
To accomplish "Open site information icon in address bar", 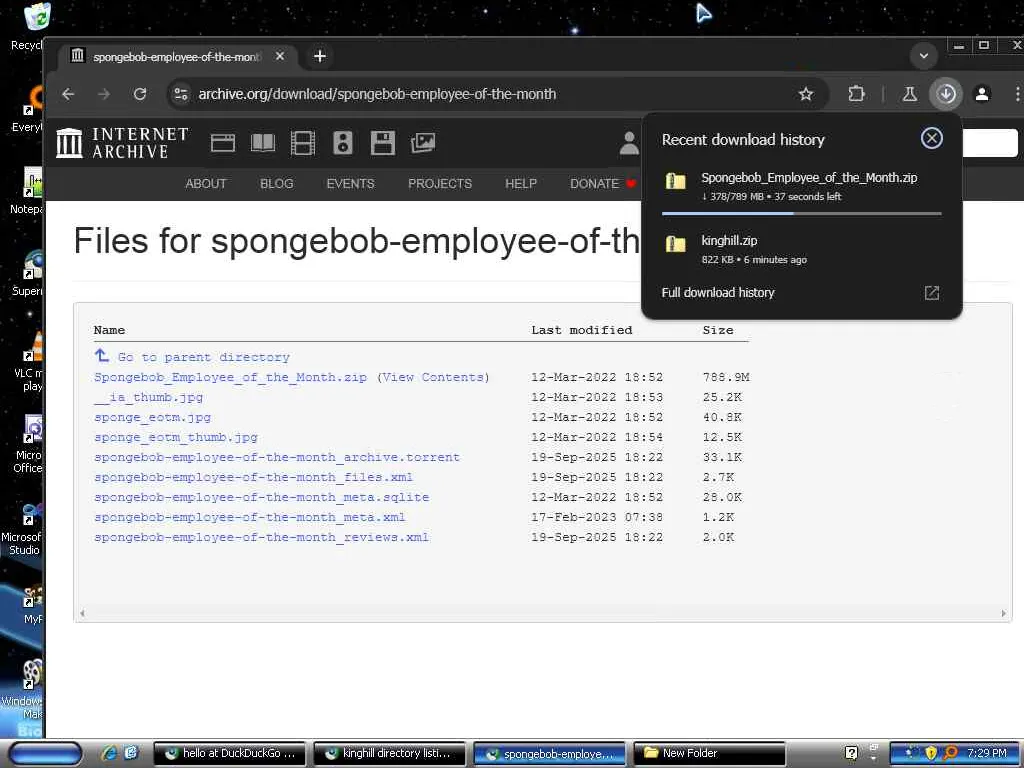I will [x=181, y=94].
